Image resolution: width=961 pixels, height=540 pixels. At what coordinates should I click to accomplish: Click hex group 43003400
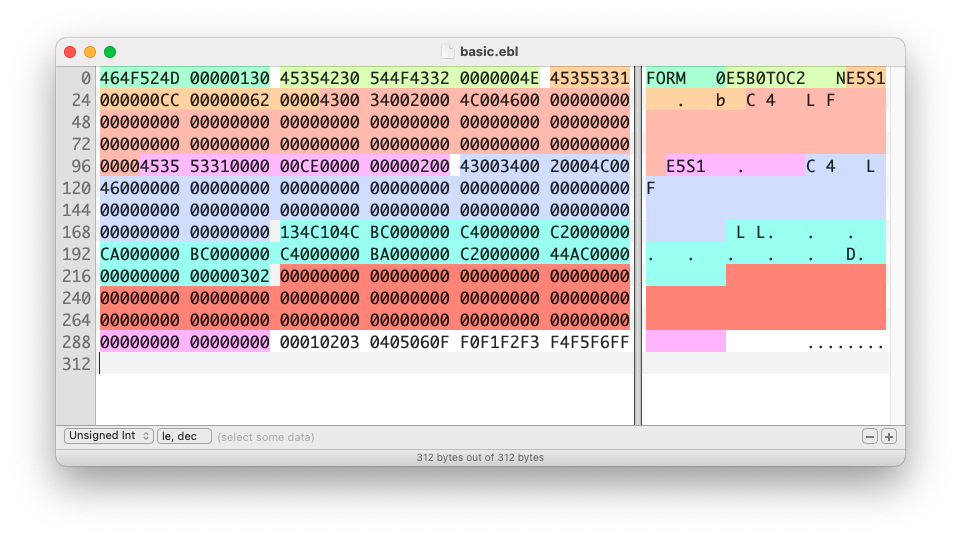pyautogui.click(x=499, y=166)
